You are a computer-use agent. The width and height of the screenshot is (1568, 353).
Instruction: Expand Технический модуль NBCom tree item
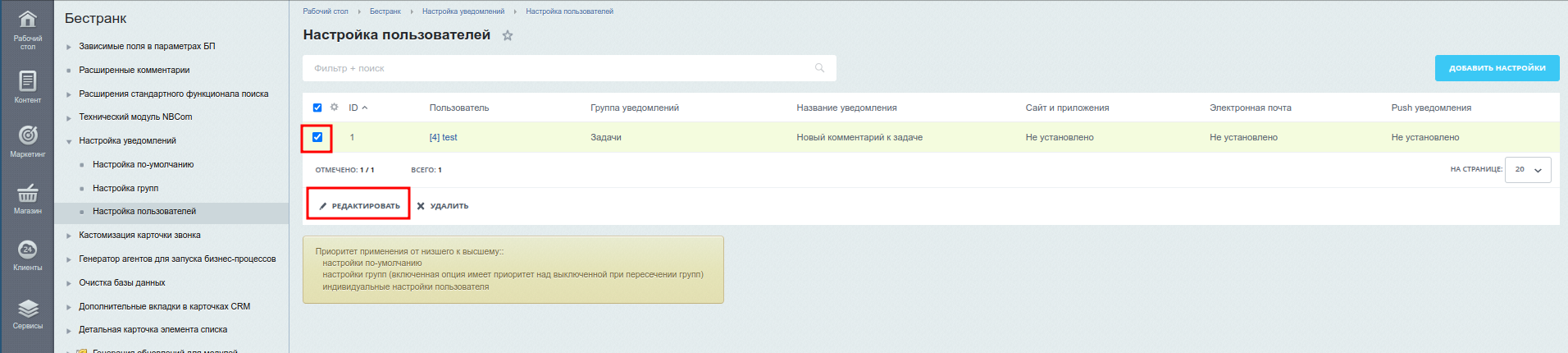coord(69,117)
